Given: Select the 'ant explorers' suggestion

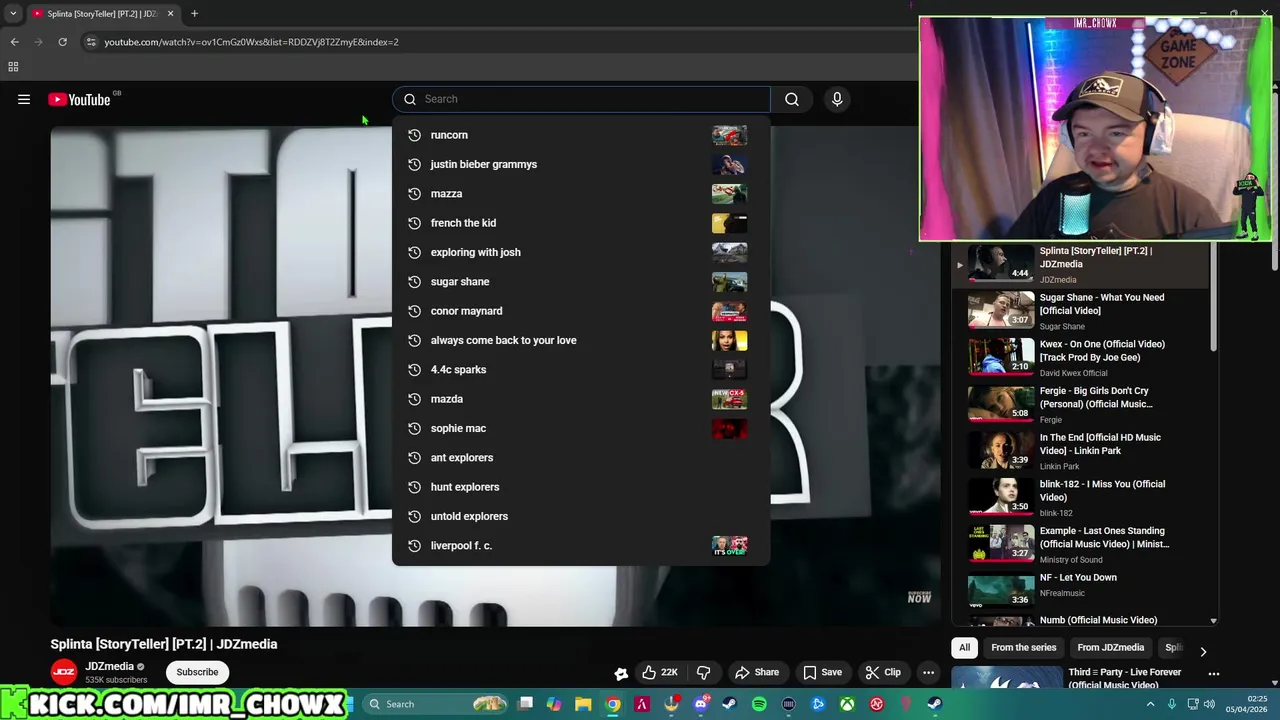Looking at the screenshot, I should (x=581, y=457).
